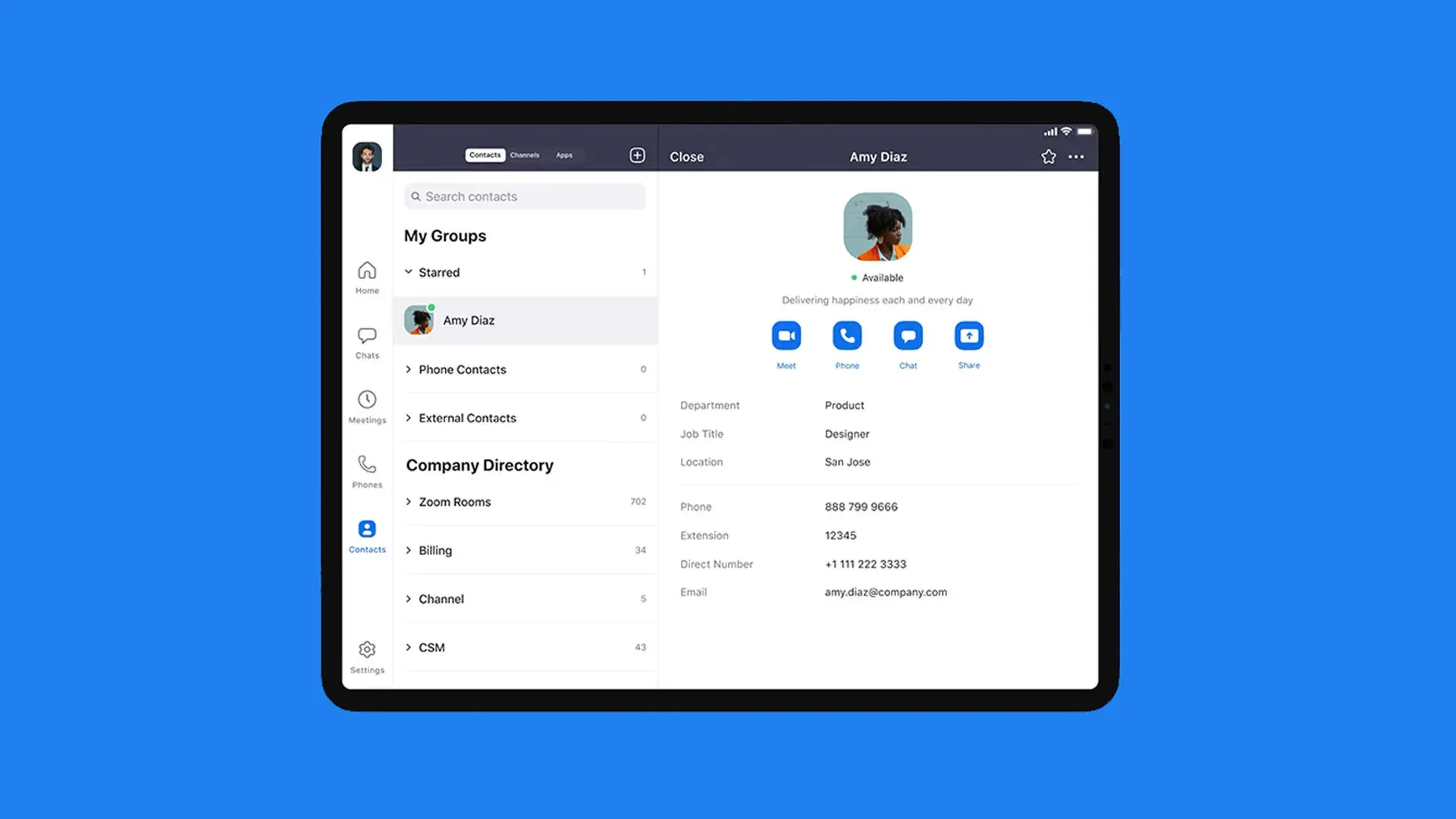
Task: Navigate to Meetings section
Action: [367, 404]
